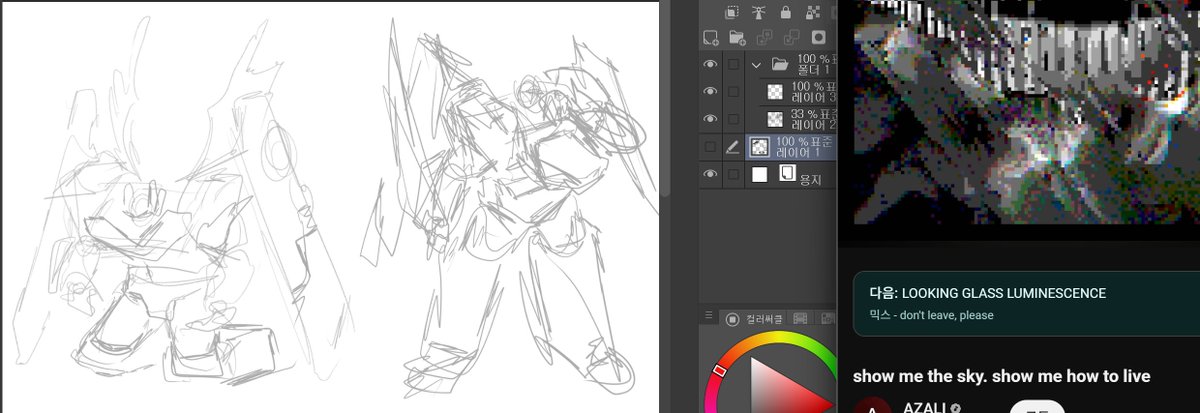Click the subscribe button beside AZALI

[1037, 406]
